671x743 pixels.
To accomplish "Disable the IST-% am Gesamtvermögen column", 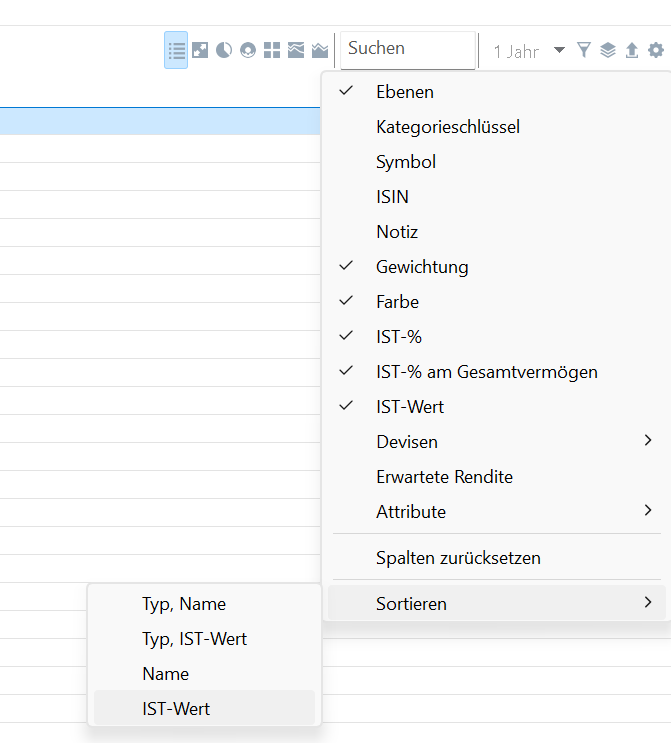I will tap(486, 372).
